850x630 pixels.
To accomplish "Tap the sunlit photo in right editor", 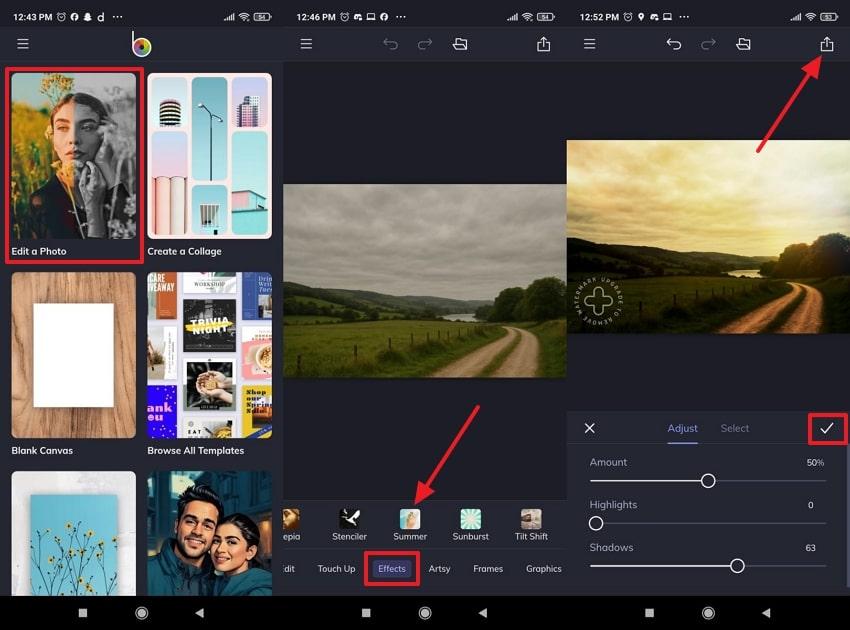I will click(x=708, y=236).
